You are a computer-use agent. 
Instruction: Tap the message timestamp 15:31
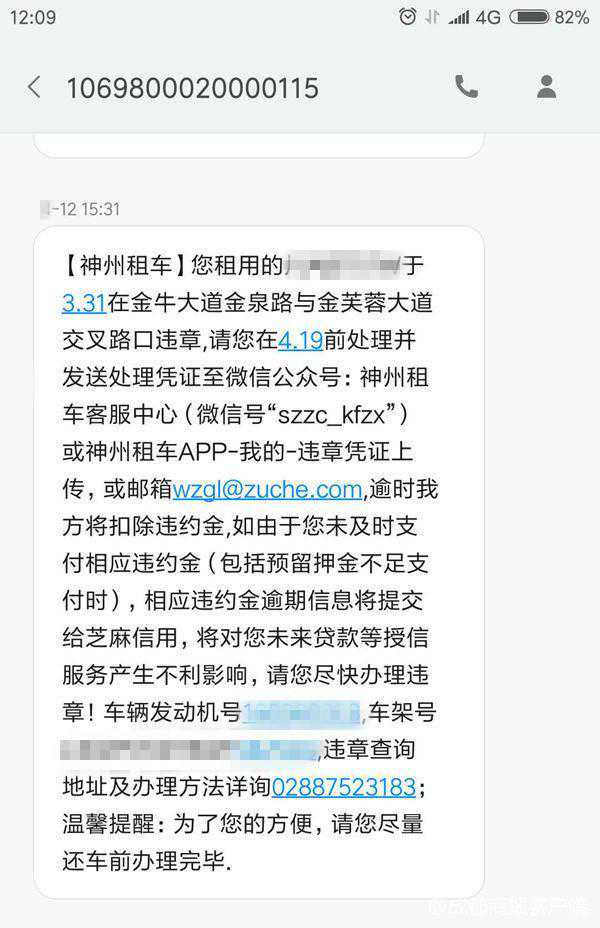click(x=100, y=210)
